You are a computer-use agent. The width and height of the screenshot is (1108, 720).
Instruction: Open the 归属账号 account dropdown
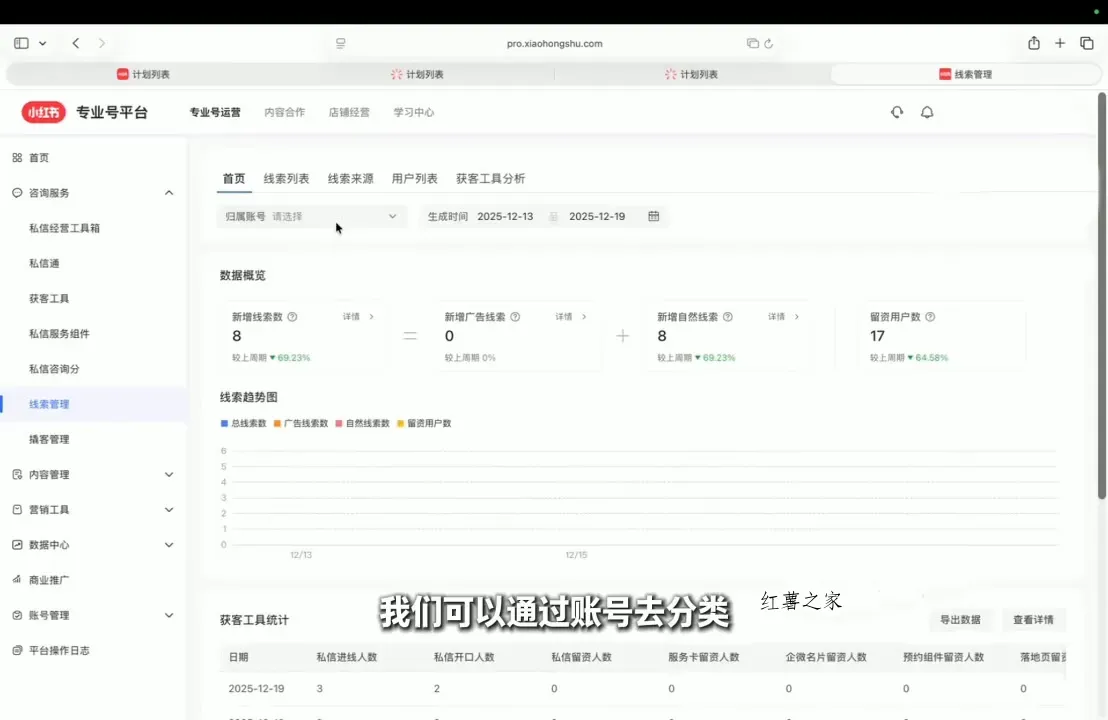coord(312,216)
